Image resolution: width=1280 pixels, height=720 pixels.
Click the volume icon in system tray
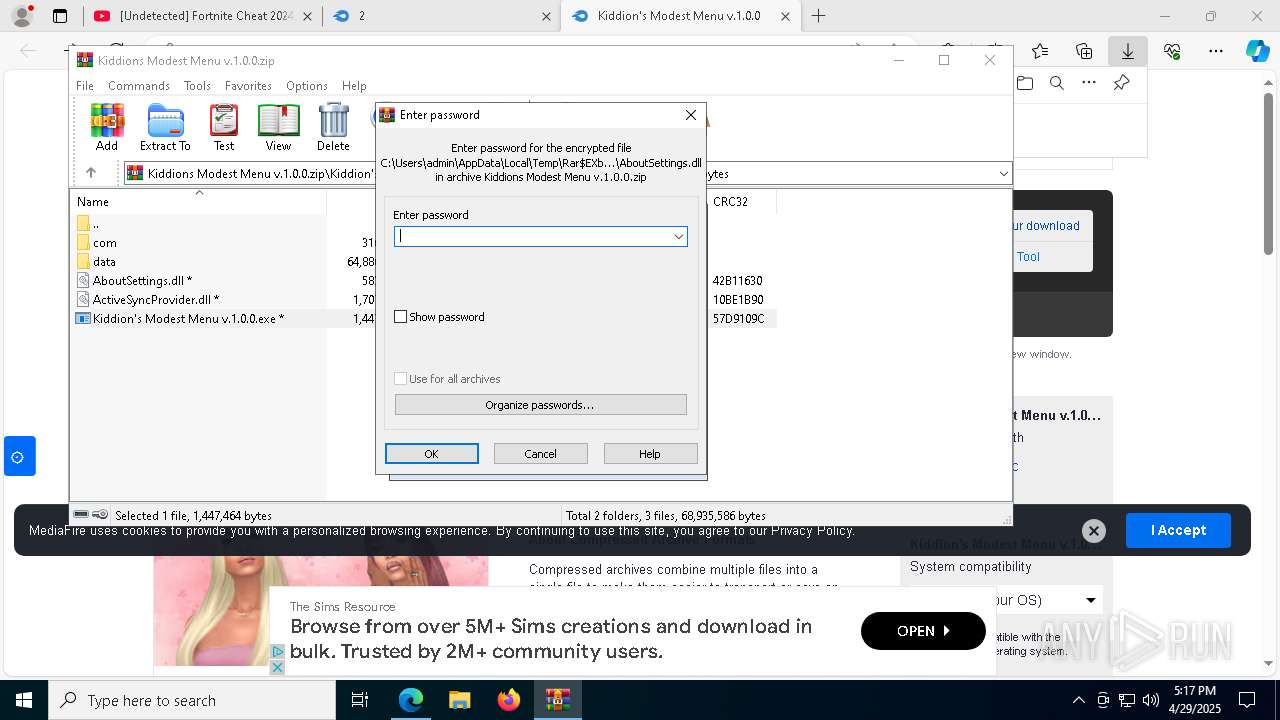[1151, 700]
